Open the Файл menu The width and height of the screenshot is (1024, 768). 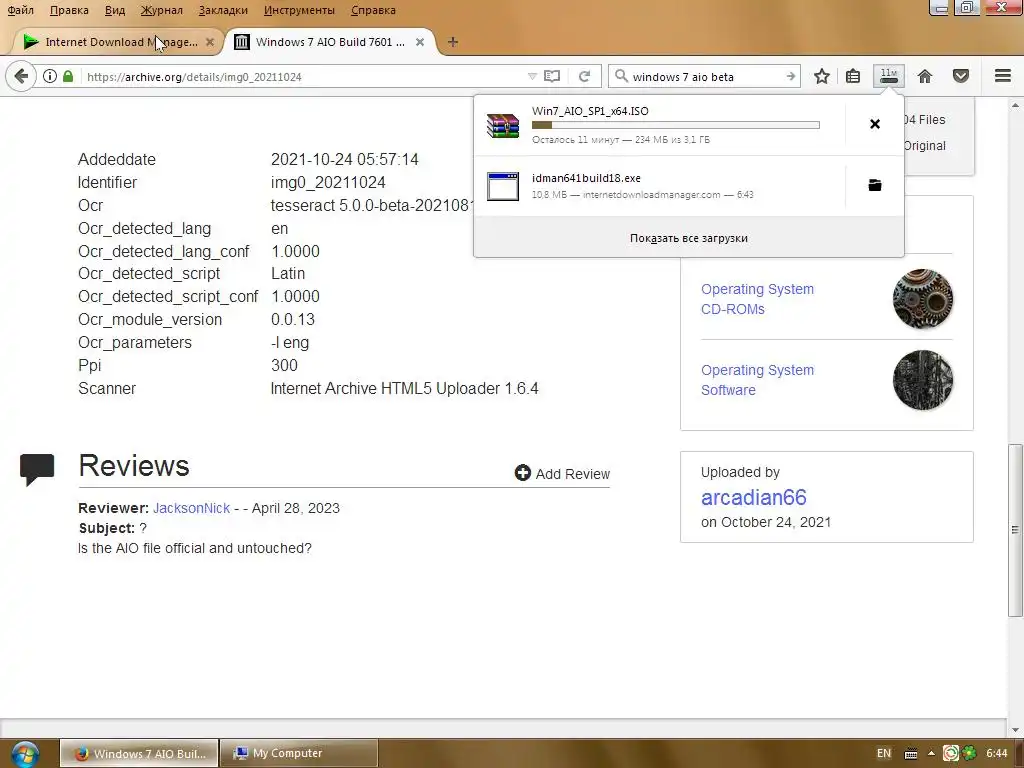point(20,10)
